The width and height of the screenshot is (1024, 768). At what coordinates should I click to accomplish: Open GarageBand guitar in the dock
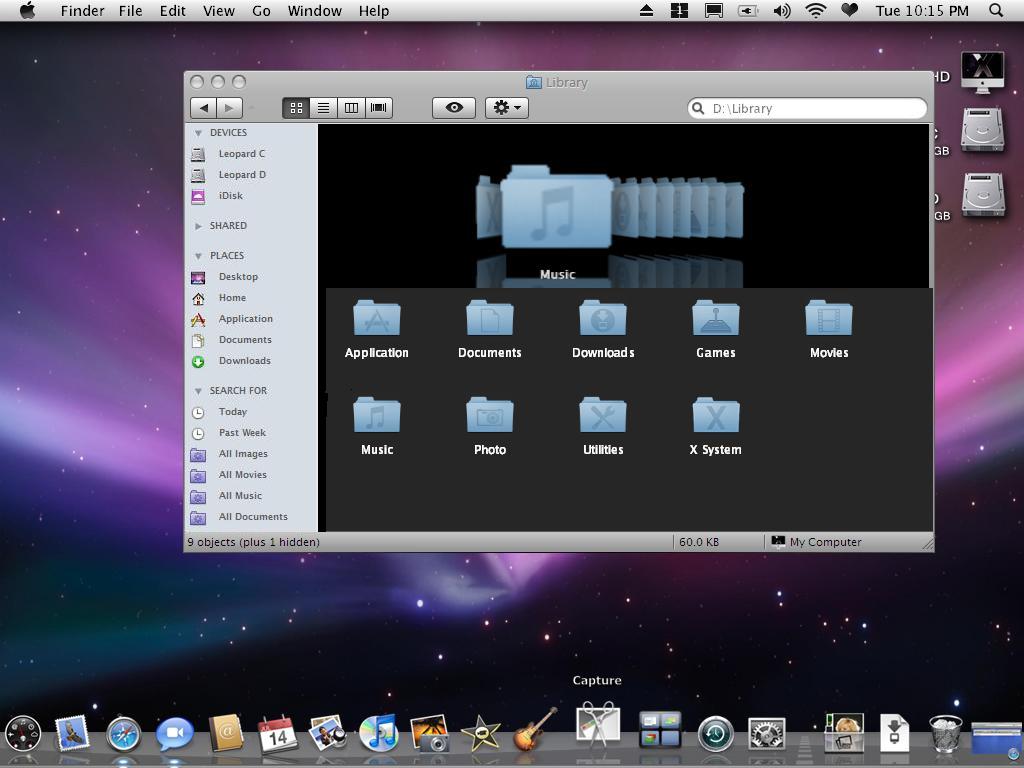pyautogui.click(x=536, y=730)
